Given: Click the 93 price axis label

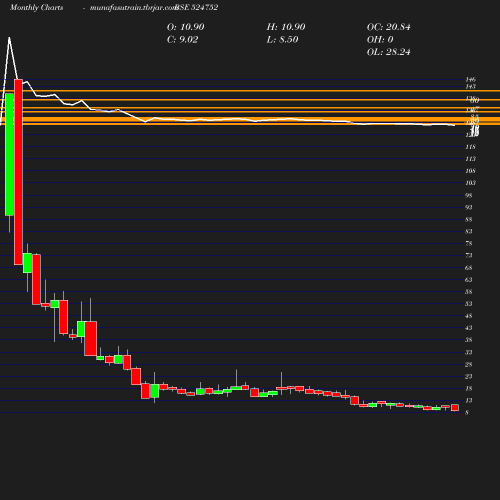Looking at the screenshot, I should tap(469, 207).
